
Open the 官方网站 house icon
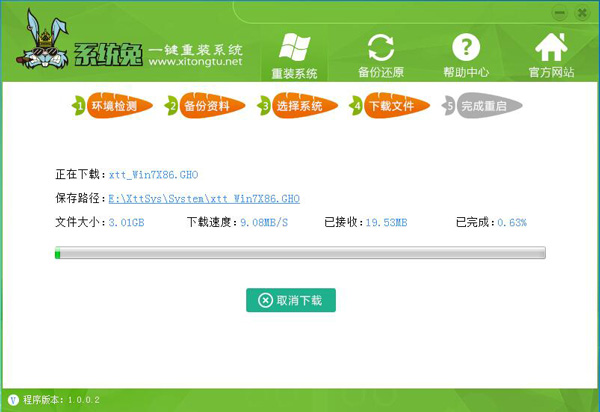coord(551,47)
